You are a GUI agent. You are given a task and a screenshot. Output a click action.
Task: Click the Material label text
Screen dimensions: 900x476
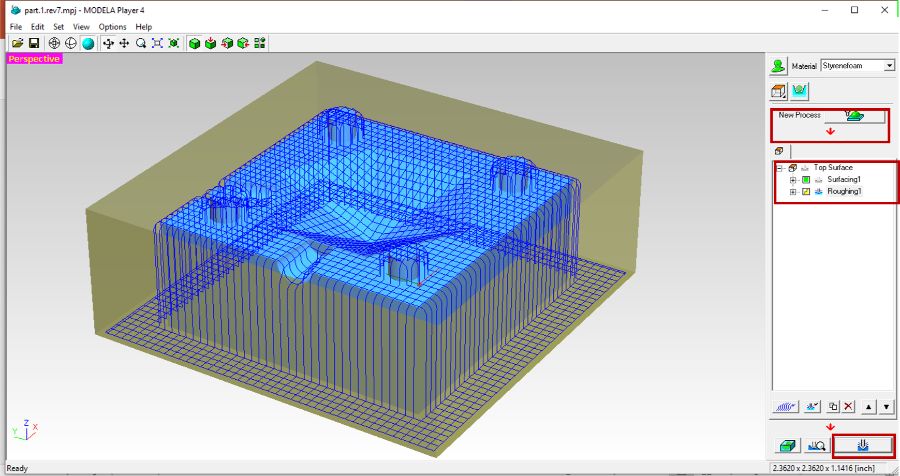[804, 67]
